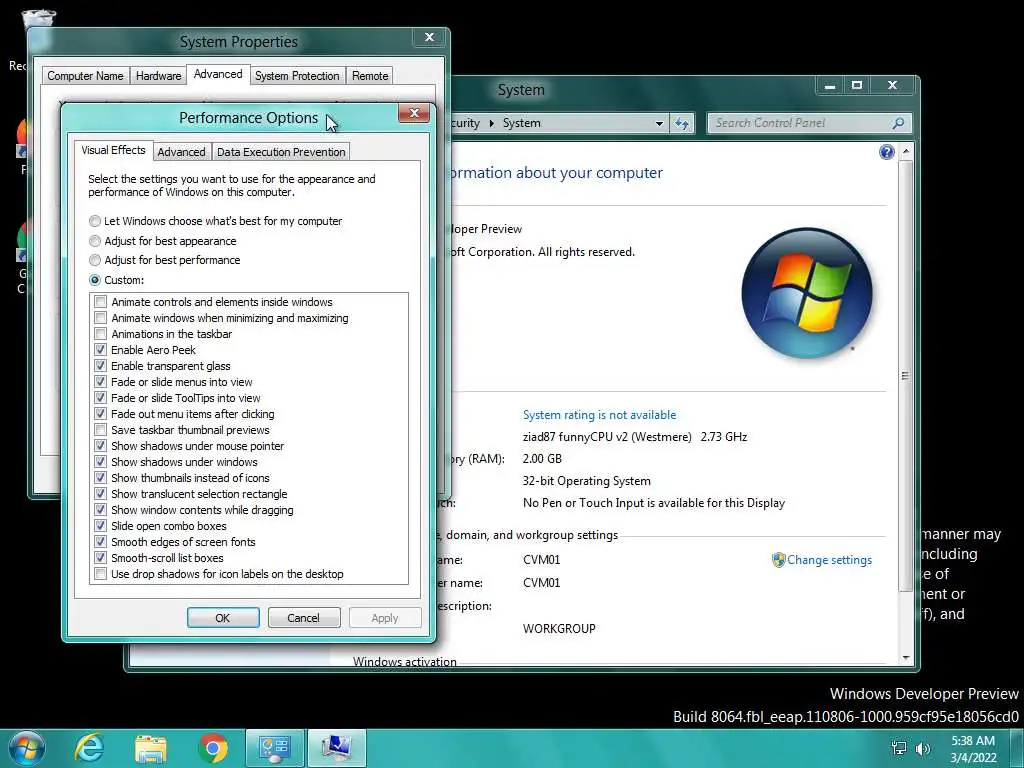The image size is (1024, 768).
Task: Click the Apply button in Performance Options
Action: (x=385, y=618)
